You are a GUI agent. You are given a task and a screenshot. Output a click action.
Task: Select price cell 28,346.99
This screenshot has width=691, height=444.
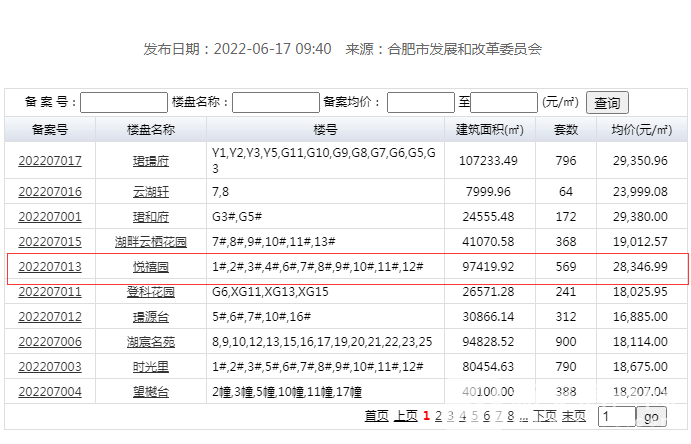point(640,266)
